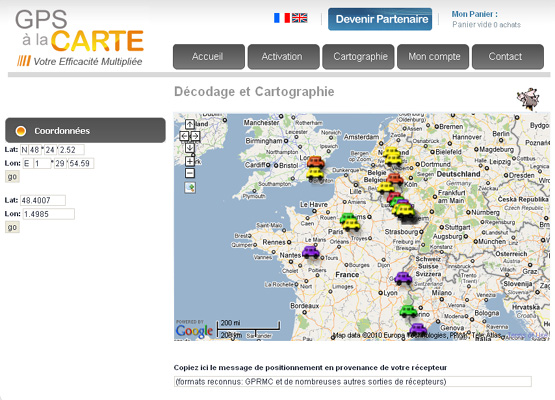Screen dimensions: 555x400
Task: Click the GPS à la Carte logo
Action: click(x=80, y=37)
